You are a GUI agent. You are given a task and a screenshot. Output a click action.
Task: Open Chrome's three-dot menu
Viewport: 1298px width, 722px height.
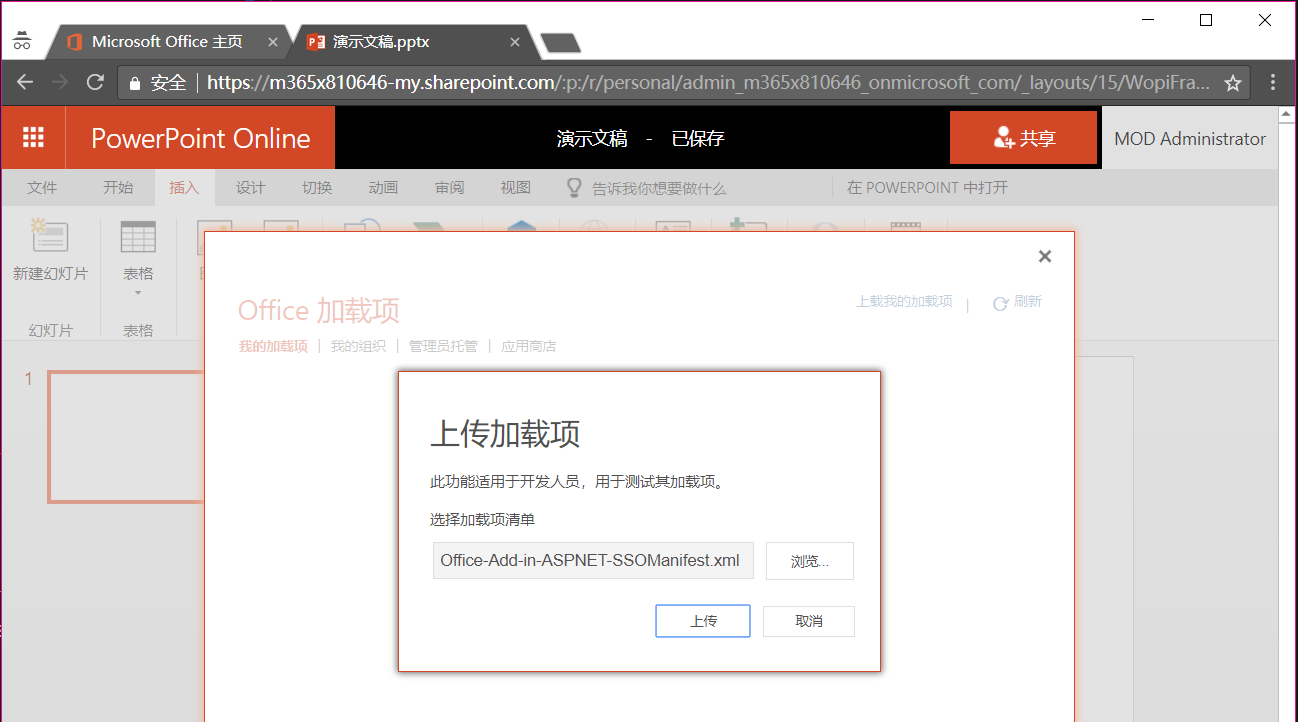tap(1273, 82)
